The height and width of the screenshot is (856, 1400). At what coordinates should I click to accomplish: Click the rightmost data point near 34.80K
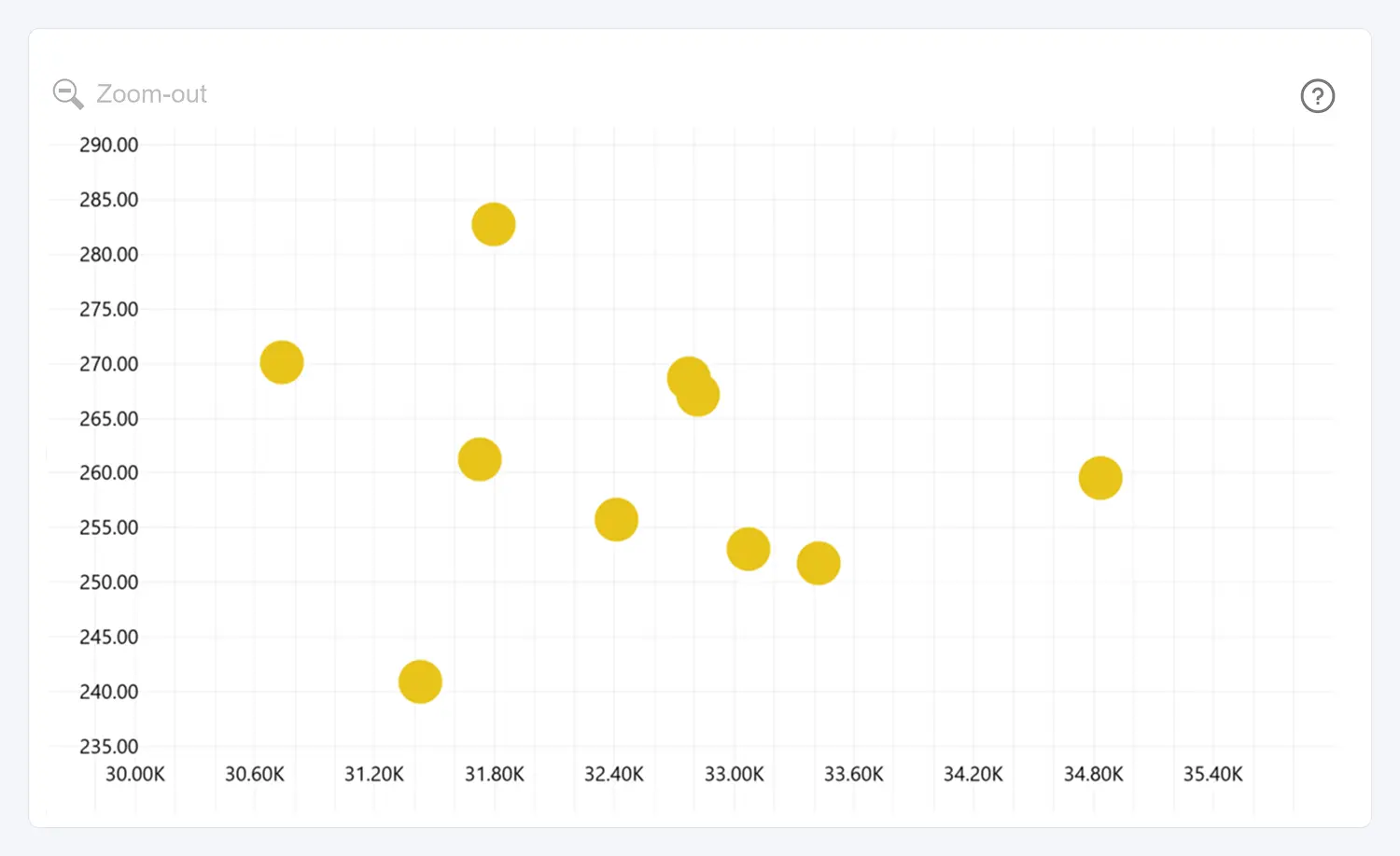(x=1099, y=478)
